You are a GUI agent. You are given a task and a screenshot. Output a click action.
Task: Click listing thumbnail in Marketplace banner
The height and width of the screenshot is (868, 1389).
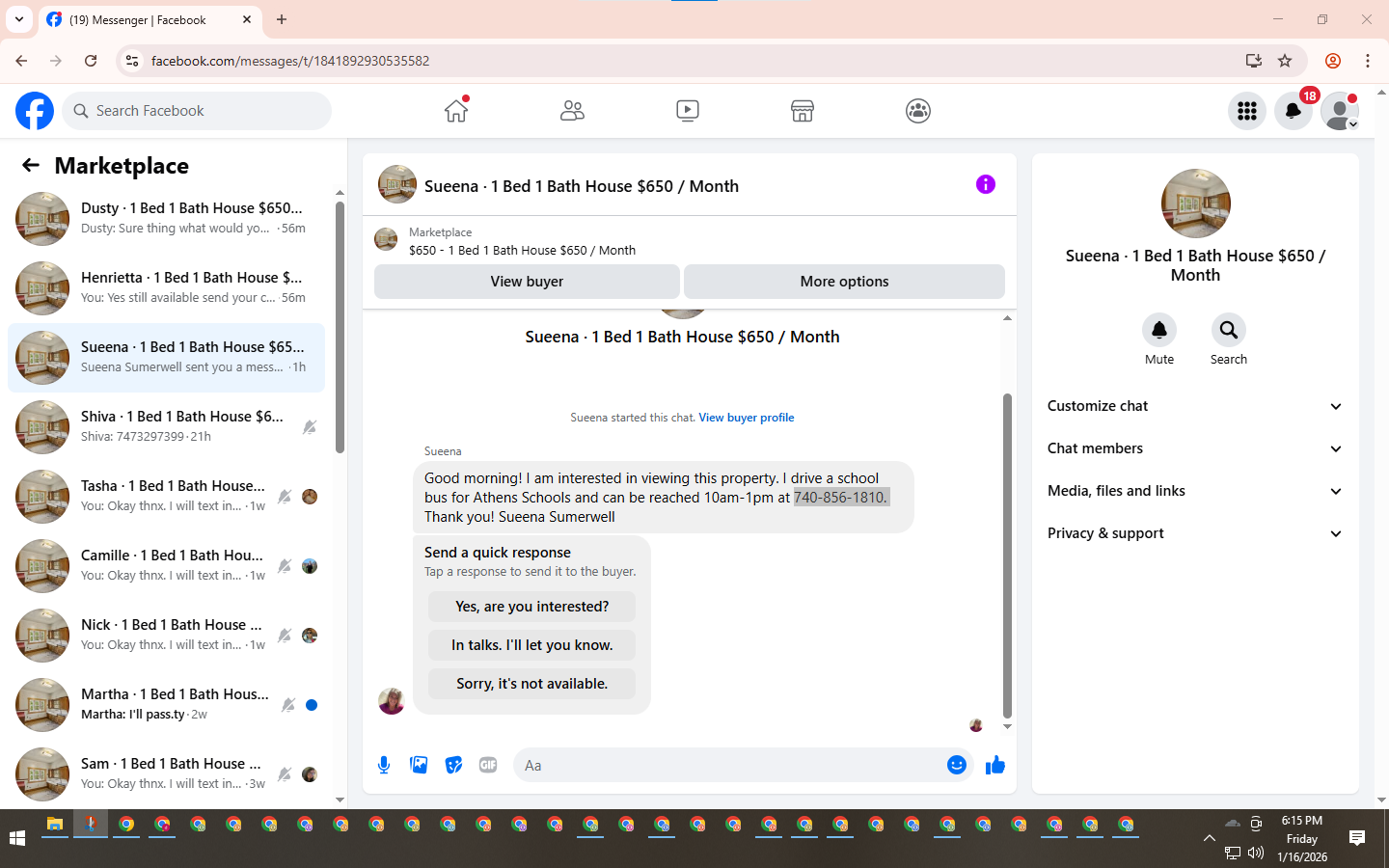click(386, 239)
